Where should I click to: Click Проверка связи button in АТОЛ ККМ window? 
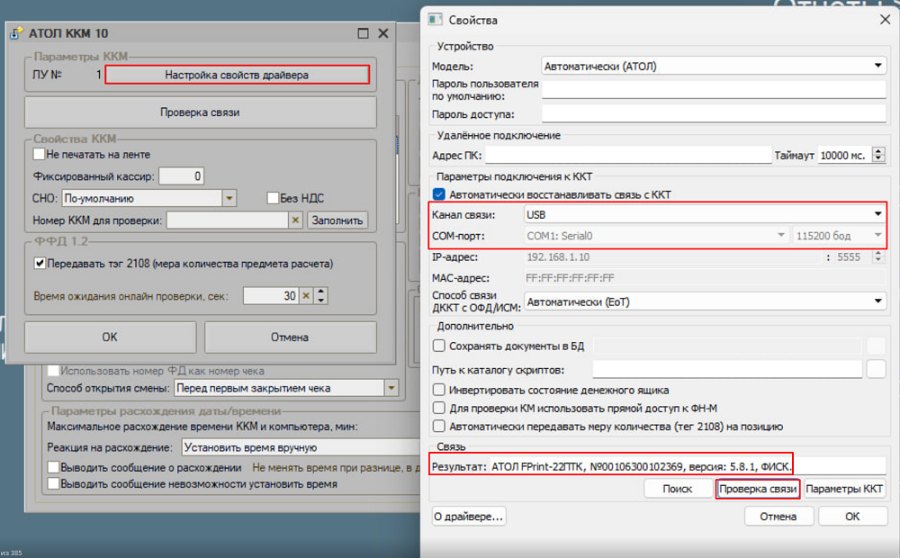[200, 112]
